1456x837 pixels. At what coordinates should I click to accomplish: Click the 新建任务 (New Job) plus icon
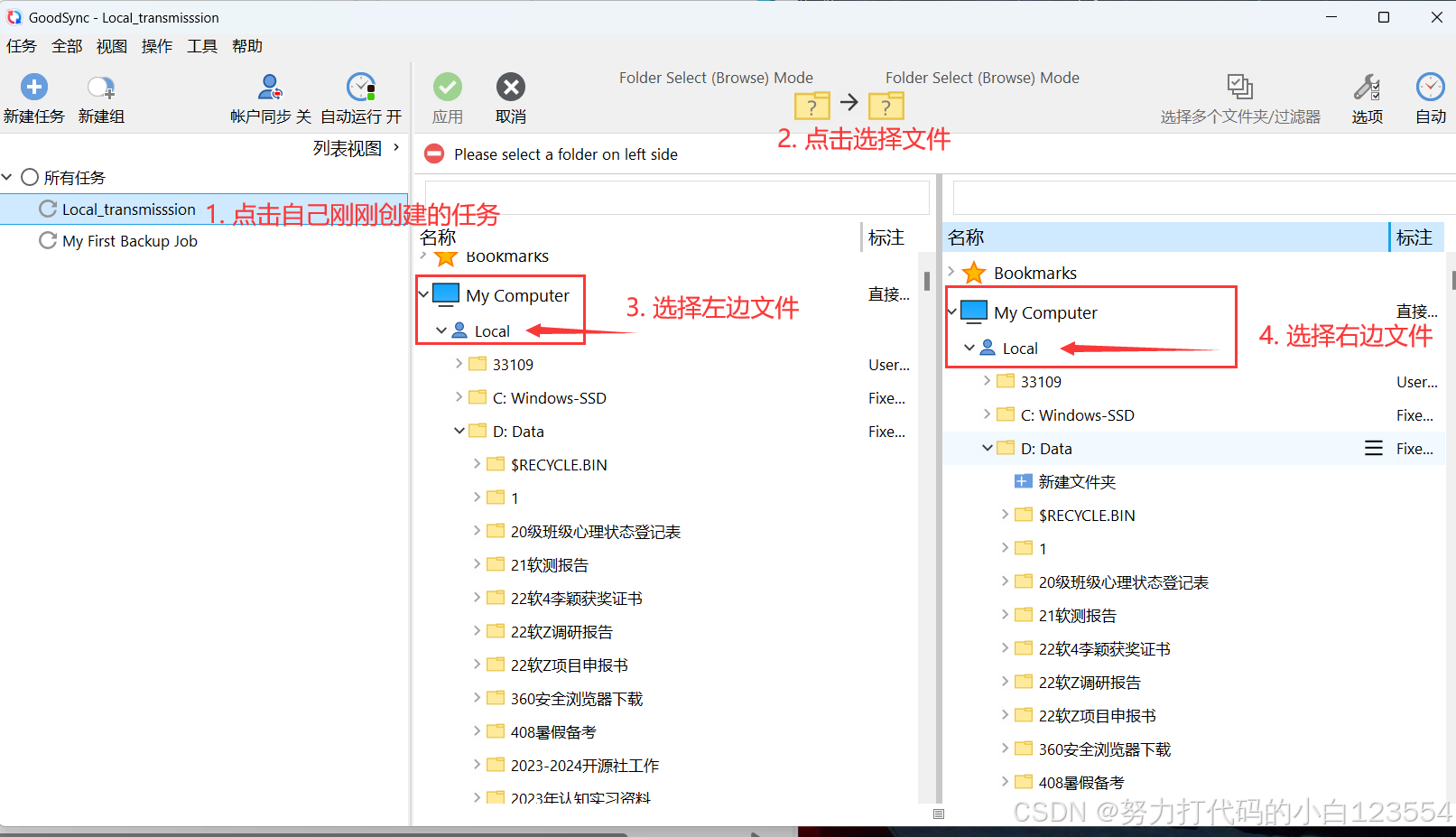pyautogui.click(x=34, y=87)
